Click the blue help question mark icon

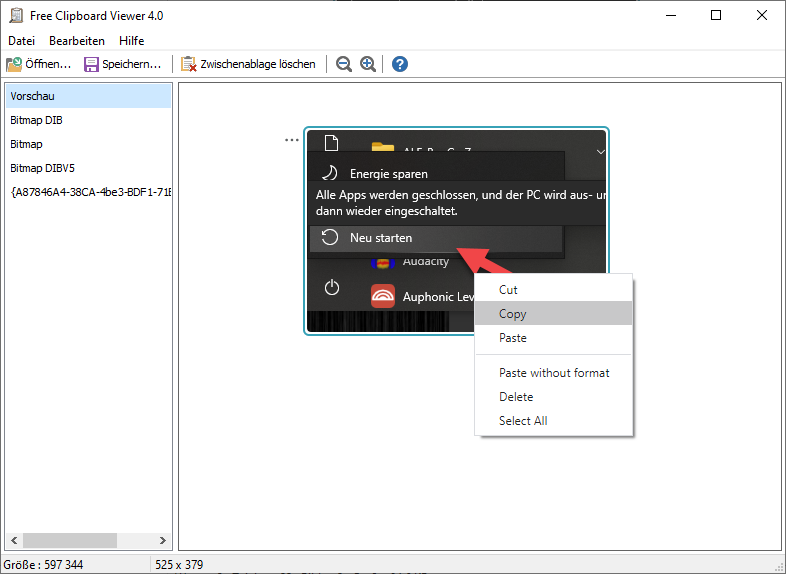(x=400, y=64)
